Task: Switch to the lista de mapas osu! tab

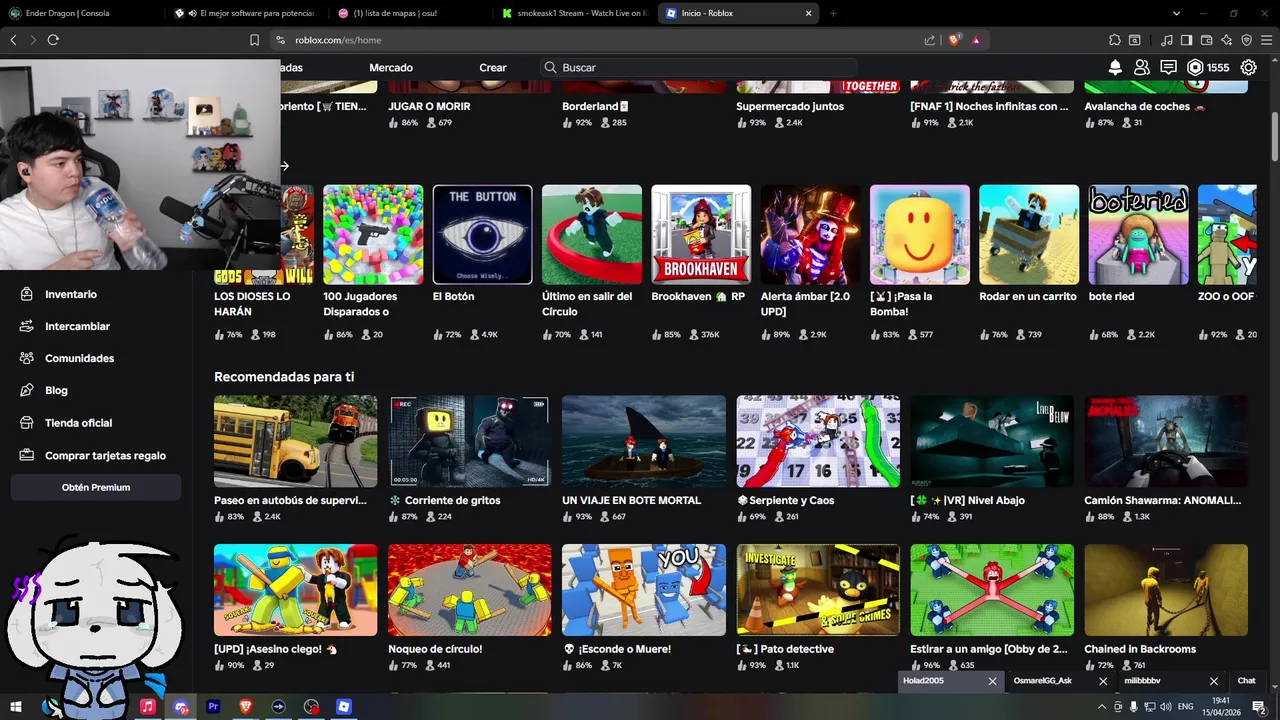Action: [408, 13]
